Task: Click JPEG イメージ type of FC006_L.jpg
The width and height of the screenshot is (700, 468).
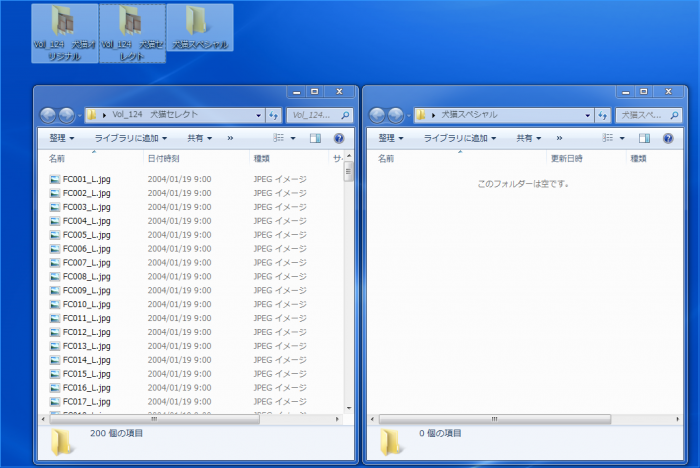Action: (280, 249)
